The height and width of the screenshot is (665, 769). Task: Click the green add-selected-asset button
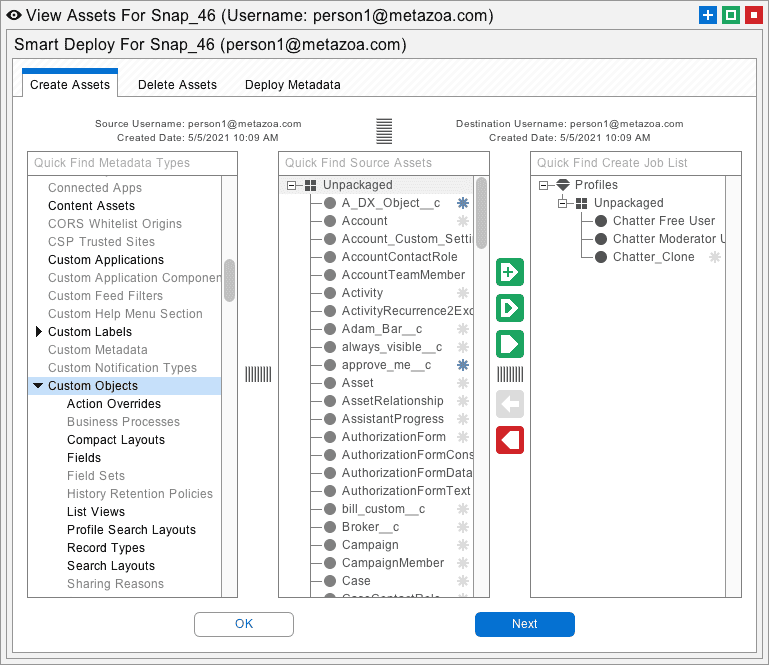[x=510, y=272]
